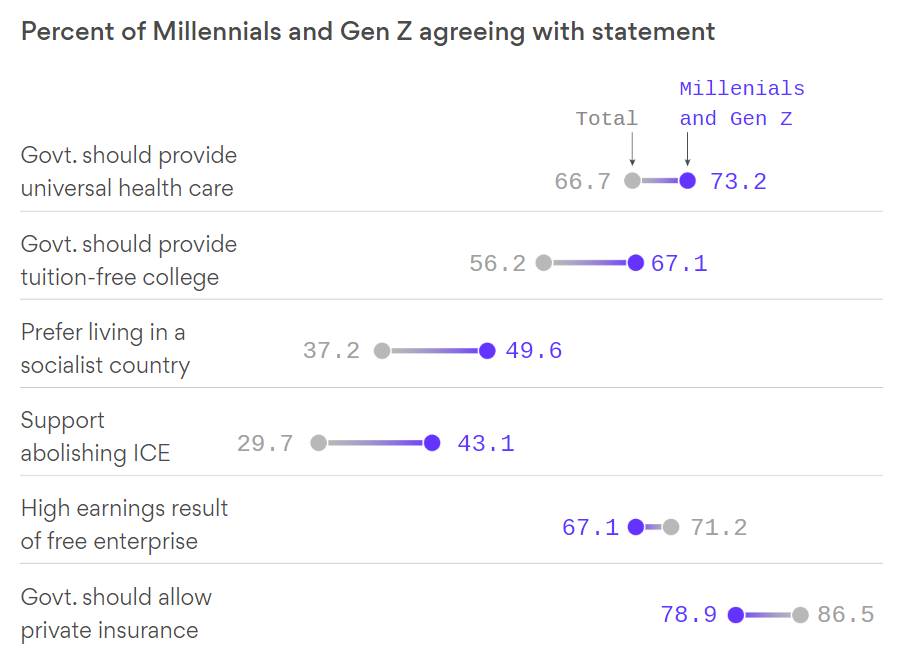Click the purple dot for universal health care
This screenshot has height=655, width=906.
687,181
